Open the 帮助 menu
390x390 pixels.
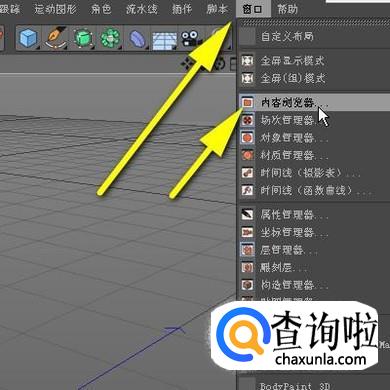(287, 9)
